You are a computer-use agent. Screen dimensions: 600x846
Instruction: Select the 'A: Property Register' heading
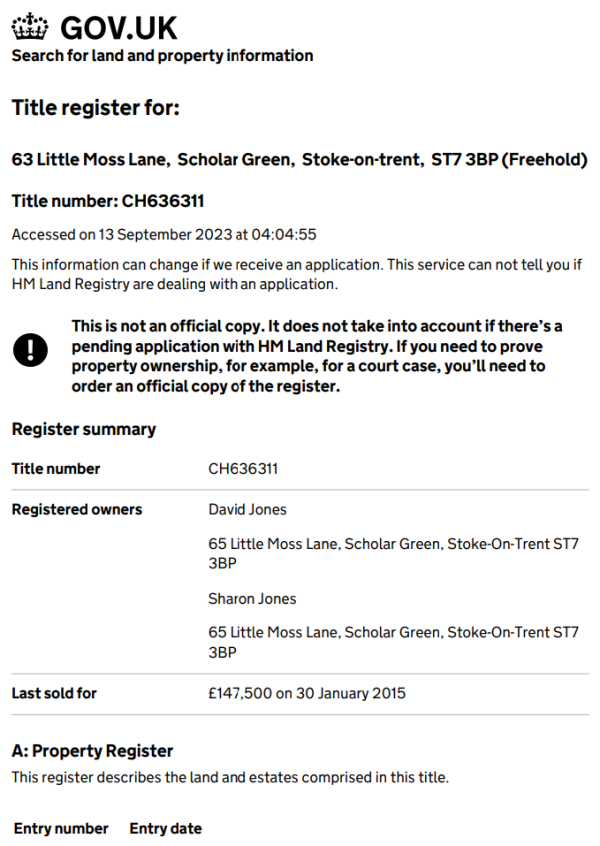(92, 751)
